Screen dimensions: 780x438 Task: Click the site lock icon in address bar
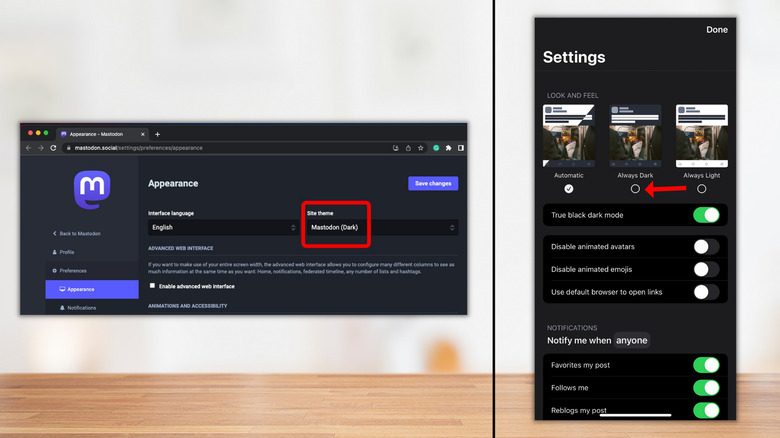pyautogui.click(x=69, y=148)
